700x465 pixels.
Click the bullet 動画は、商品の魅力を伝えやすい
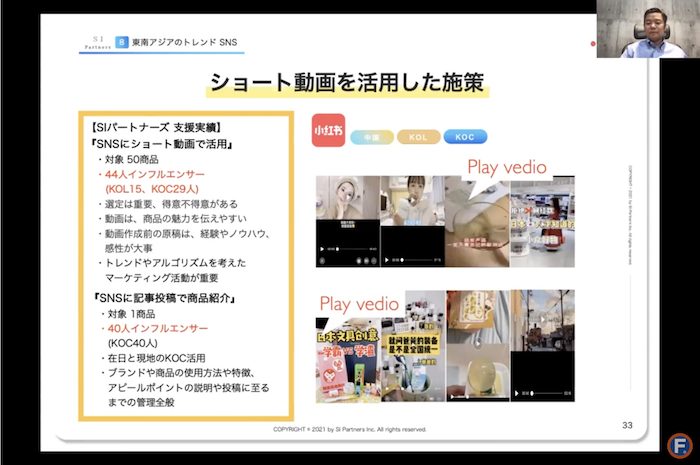[x=172, y=219]
